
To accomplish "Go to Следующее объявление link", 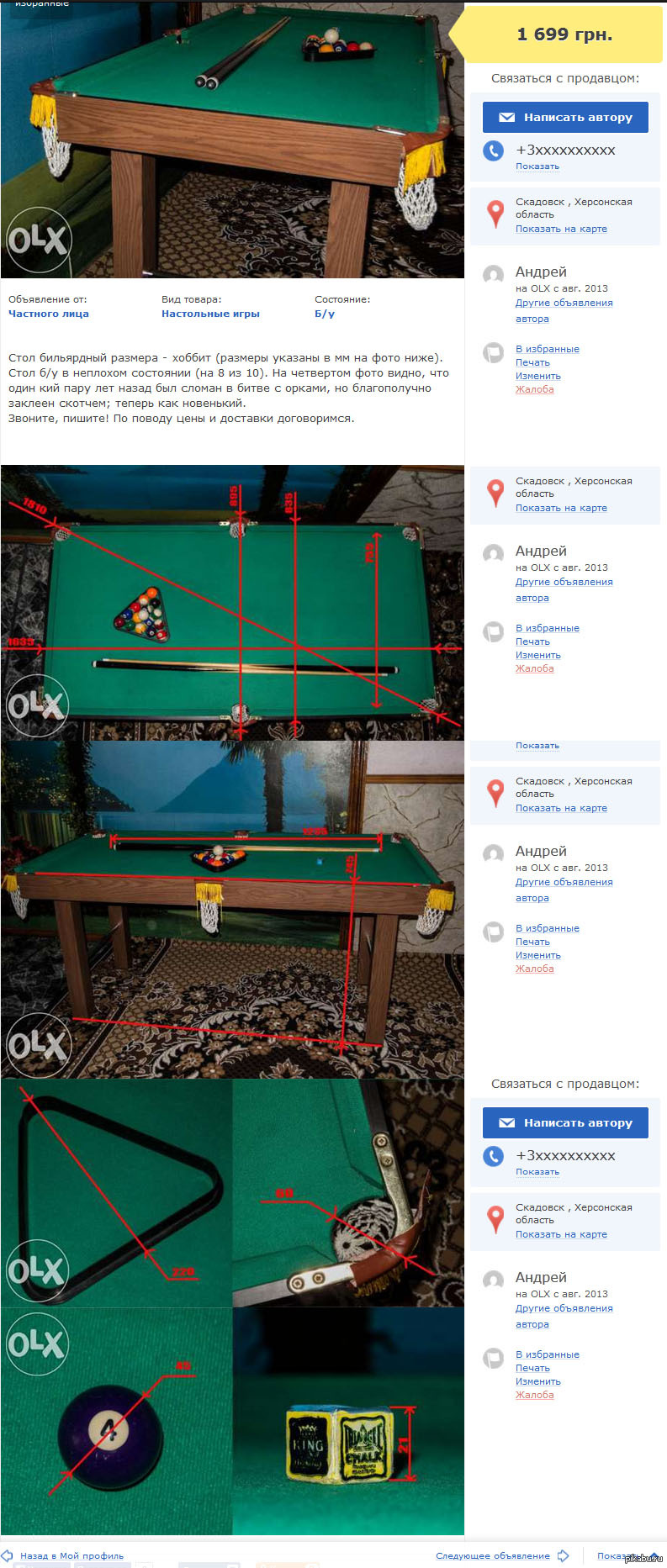I will (x=493, y=1556).
